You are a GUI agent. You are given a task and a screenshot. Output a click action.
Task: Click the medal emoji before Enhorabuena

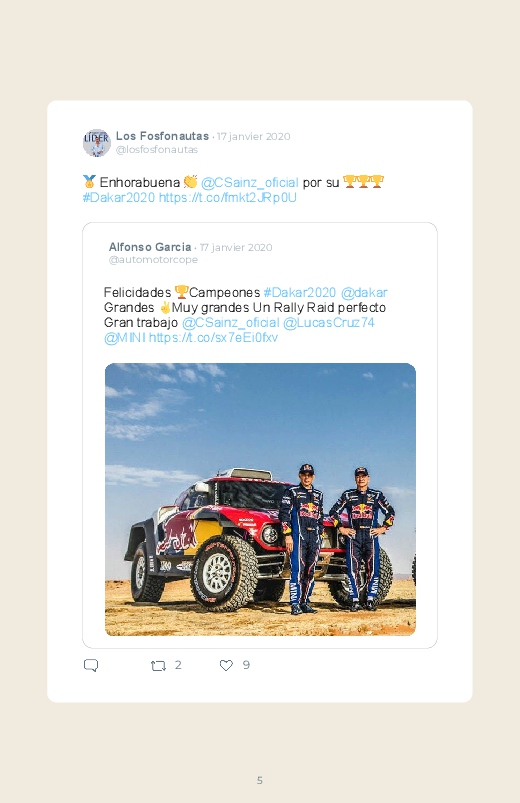pyautogui.click(x=89, y=182)
